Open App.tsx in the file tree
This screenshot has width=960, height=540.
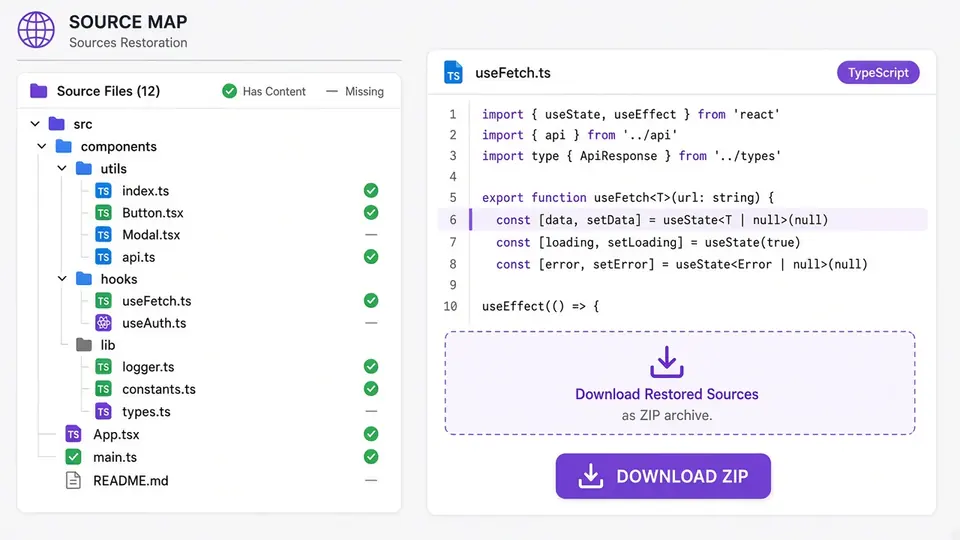click(x=116, y=435)
